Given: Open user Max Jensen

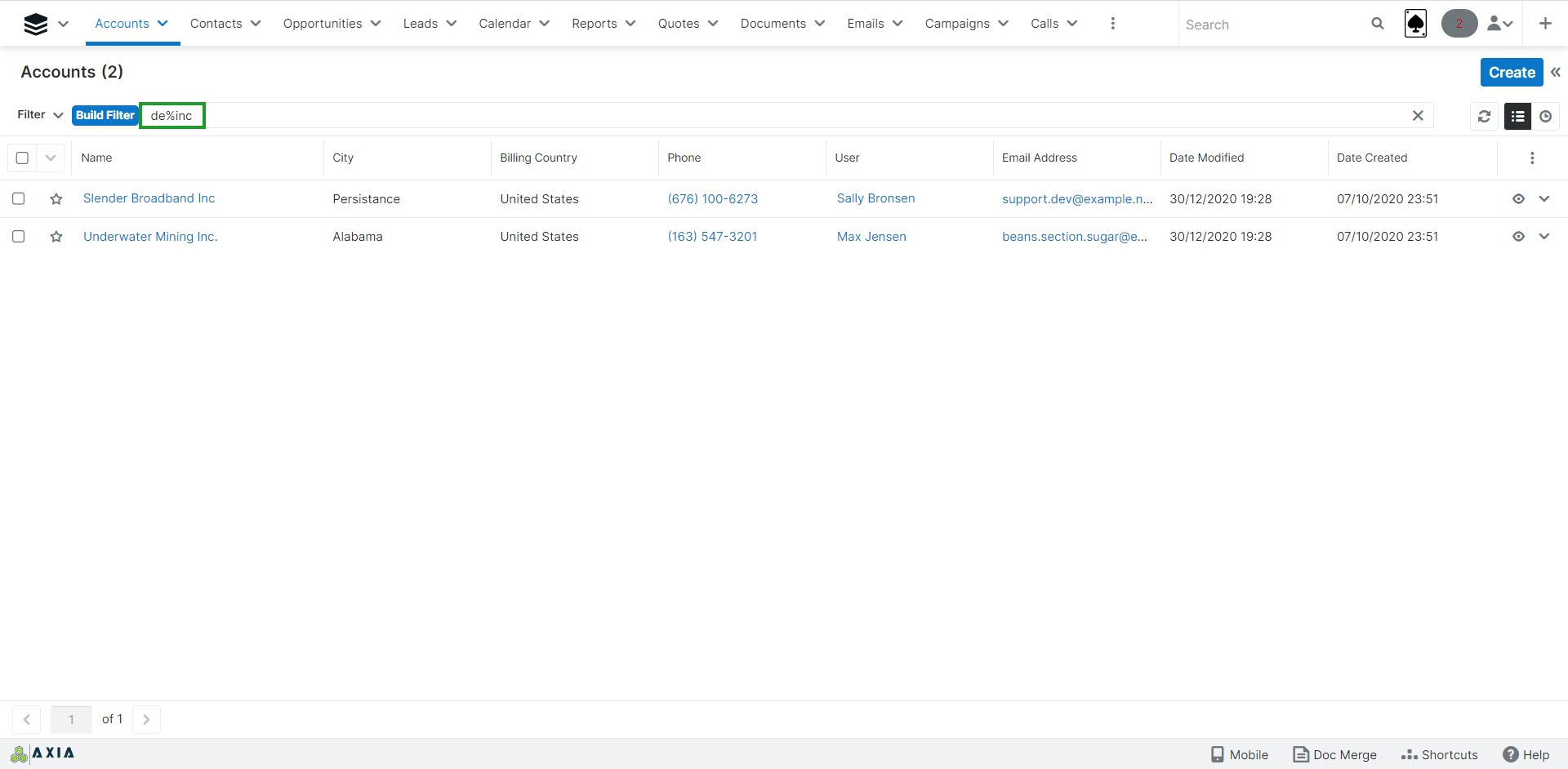Looking at the screenshot, I should coord(871,237).
